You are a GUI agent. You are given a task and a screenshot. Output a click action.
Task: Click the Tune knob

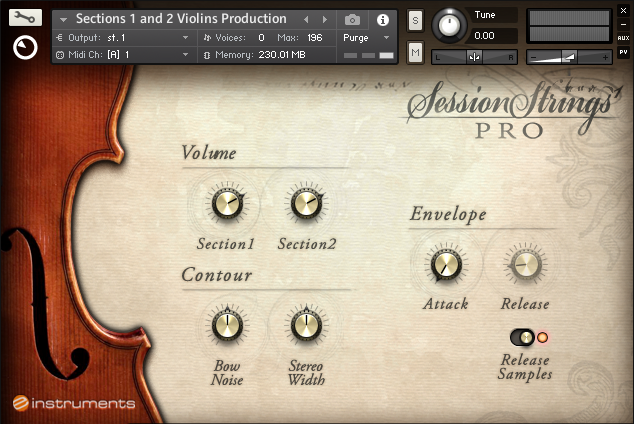tap(449, 25)
